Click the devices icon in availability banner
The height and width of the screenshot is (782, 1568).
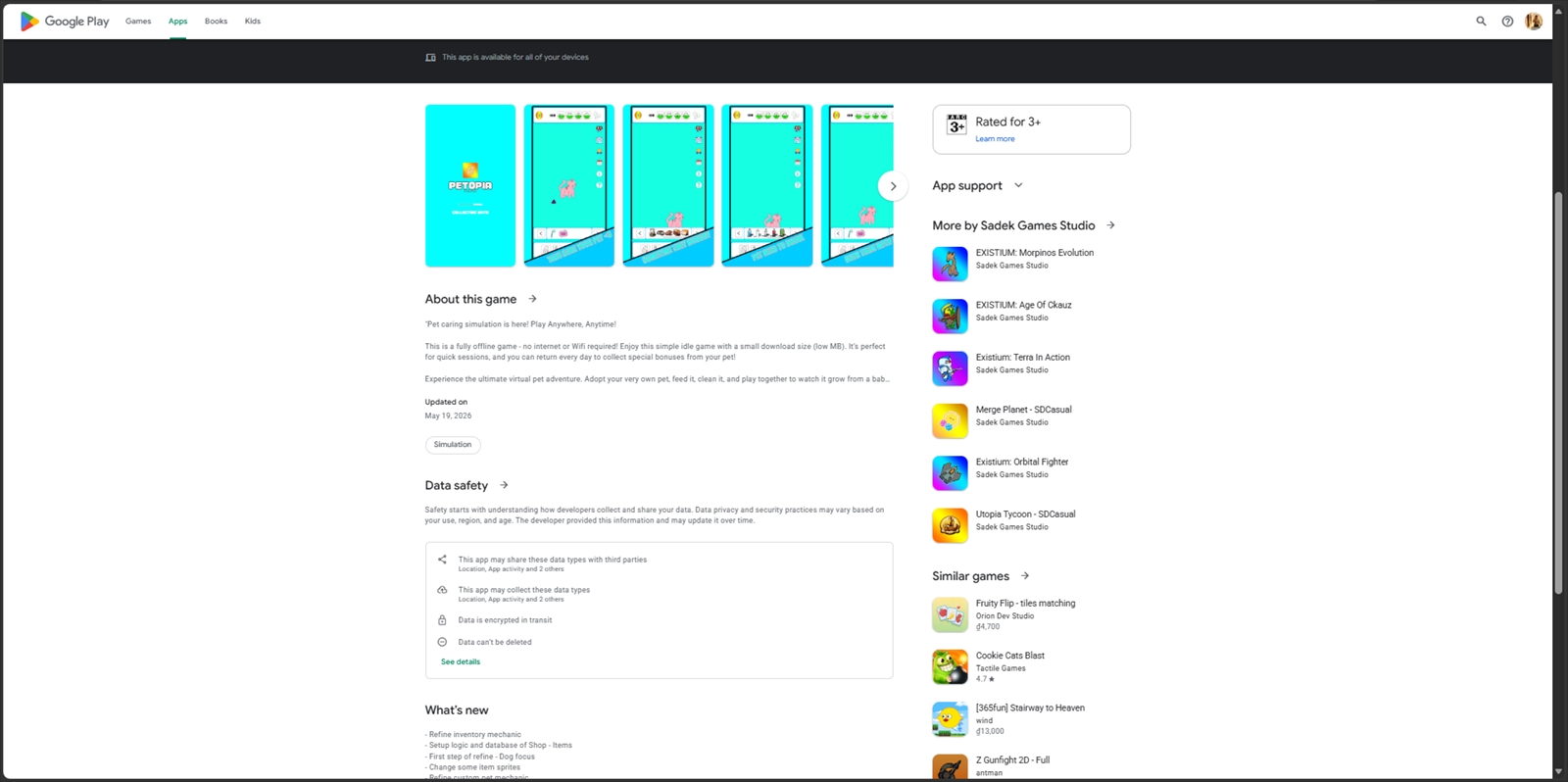[430, 58]
